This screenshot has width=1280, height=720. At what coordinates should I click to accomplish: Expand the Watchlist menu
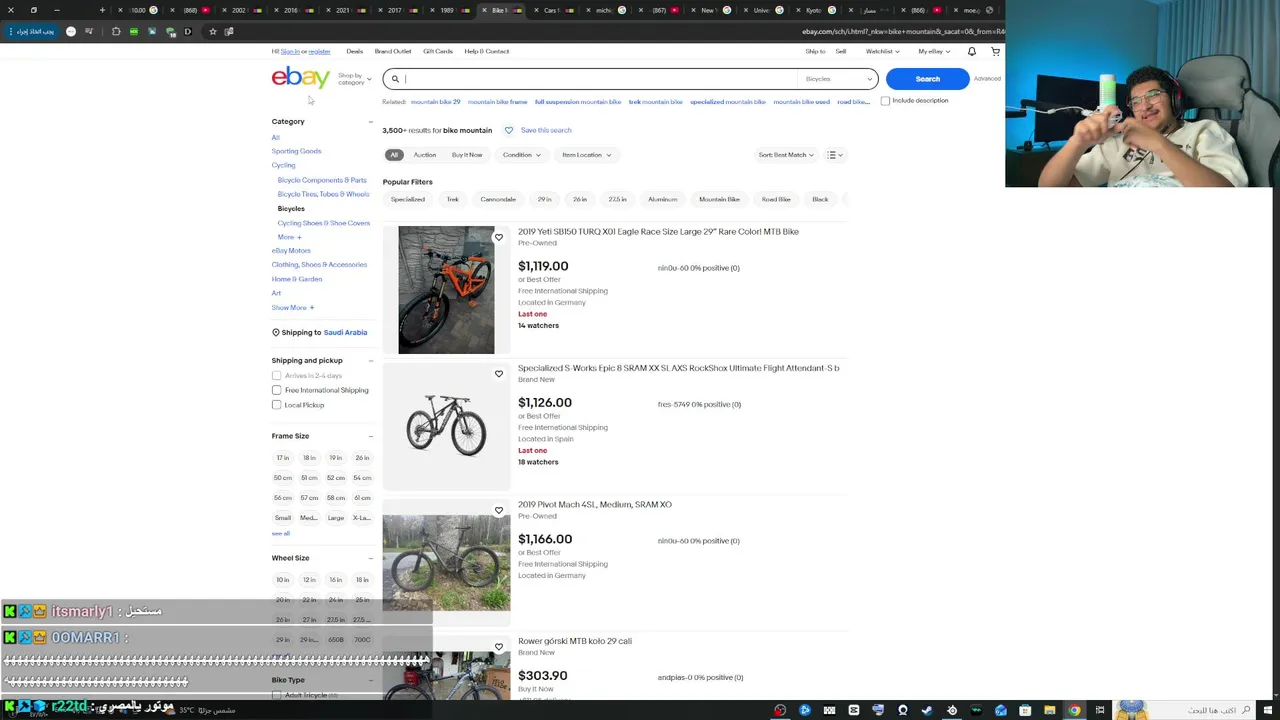[882, 51]
